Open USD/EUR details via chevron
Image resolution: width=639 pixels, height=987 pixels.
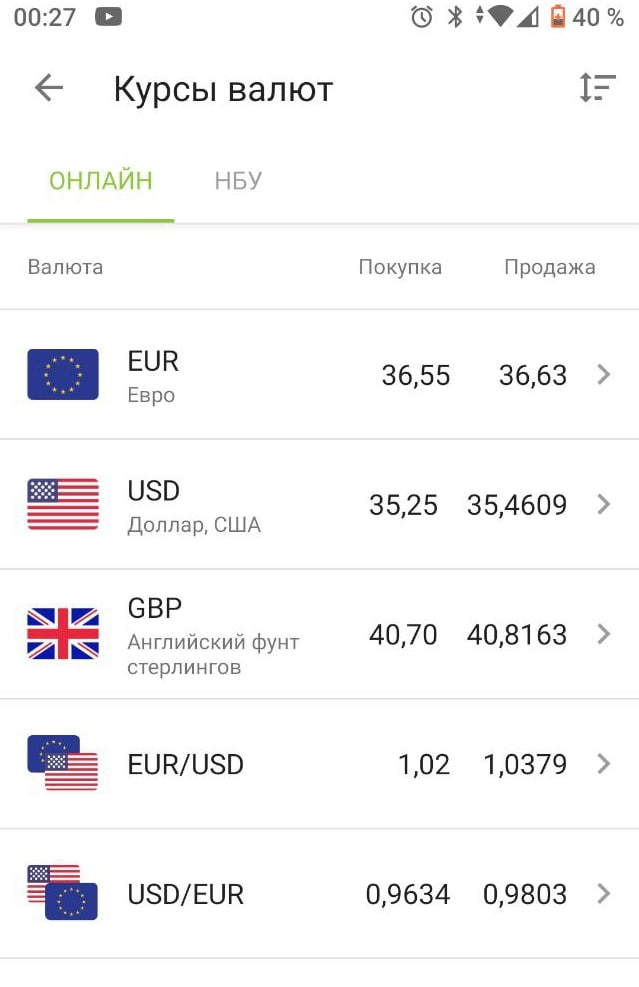(603, 894)
